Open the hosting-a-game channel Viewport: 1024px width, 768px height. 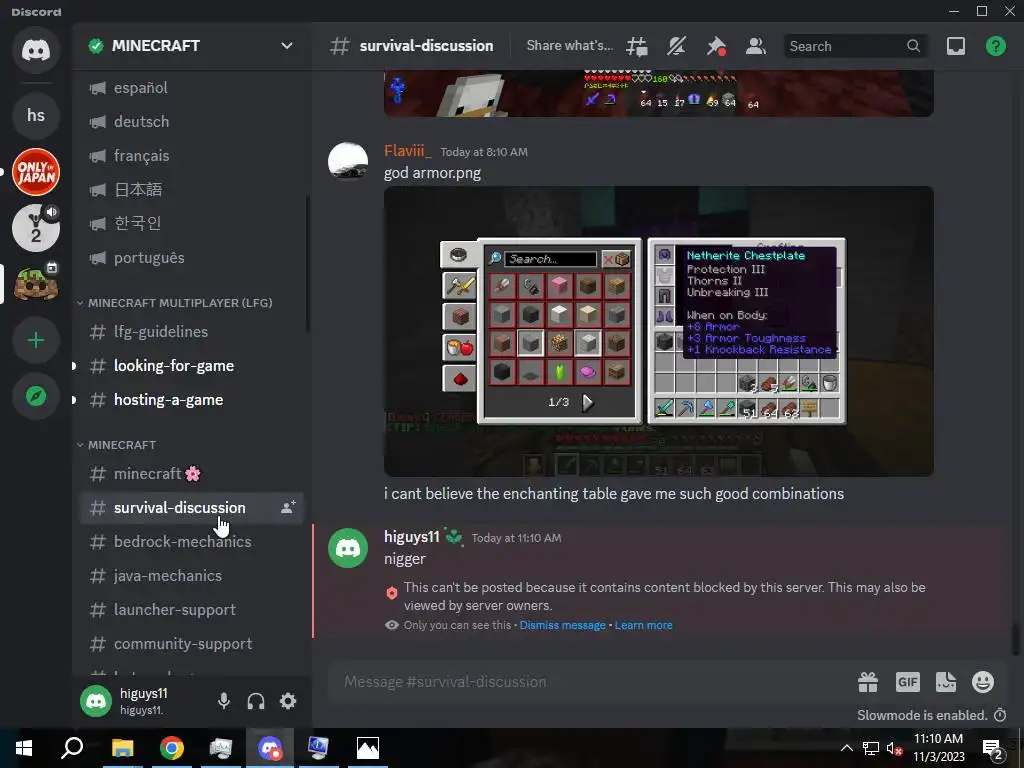tap(191, 400)
